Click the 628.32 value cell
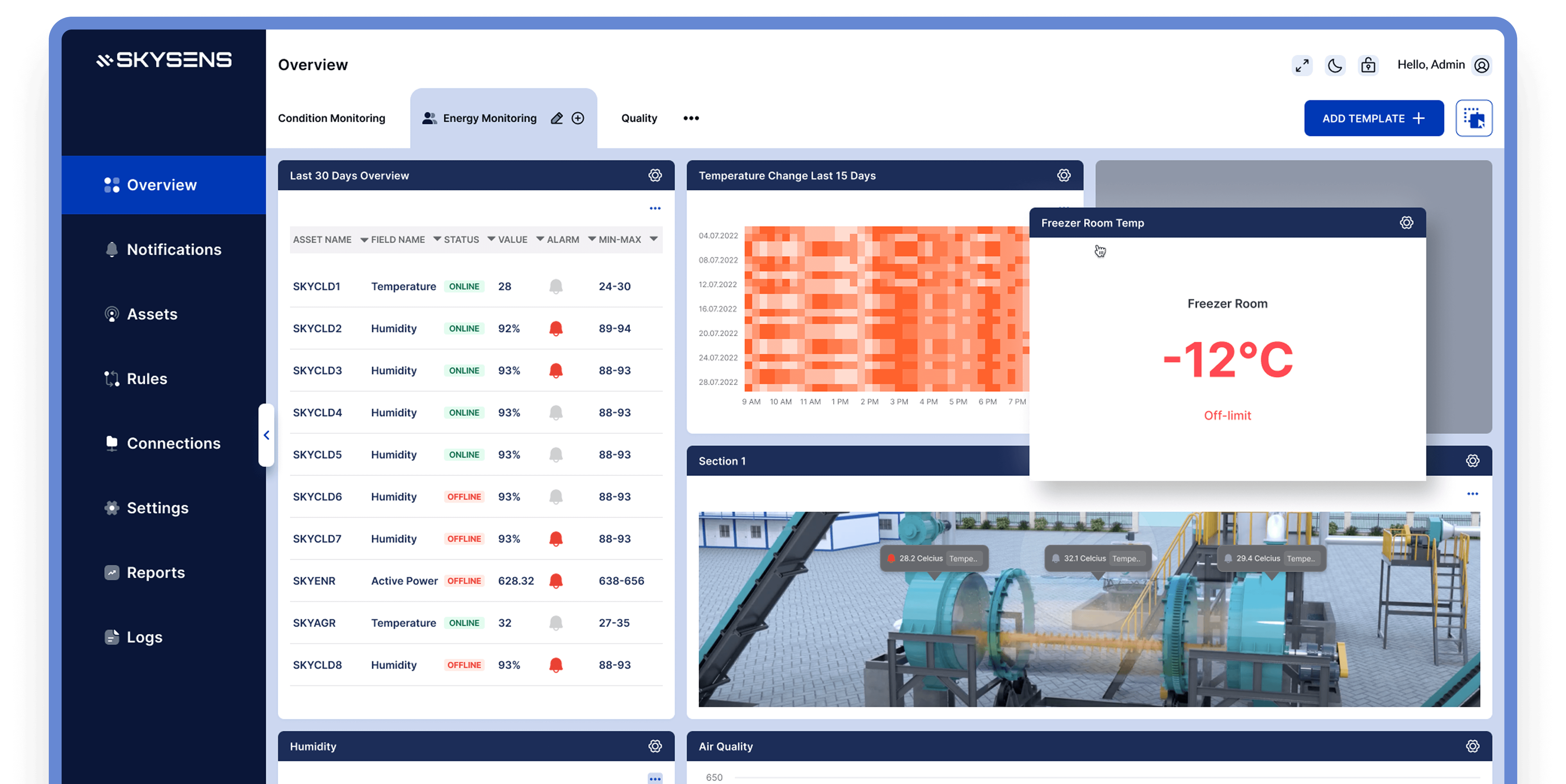1566x784 pixels. [x=516, y=581]
